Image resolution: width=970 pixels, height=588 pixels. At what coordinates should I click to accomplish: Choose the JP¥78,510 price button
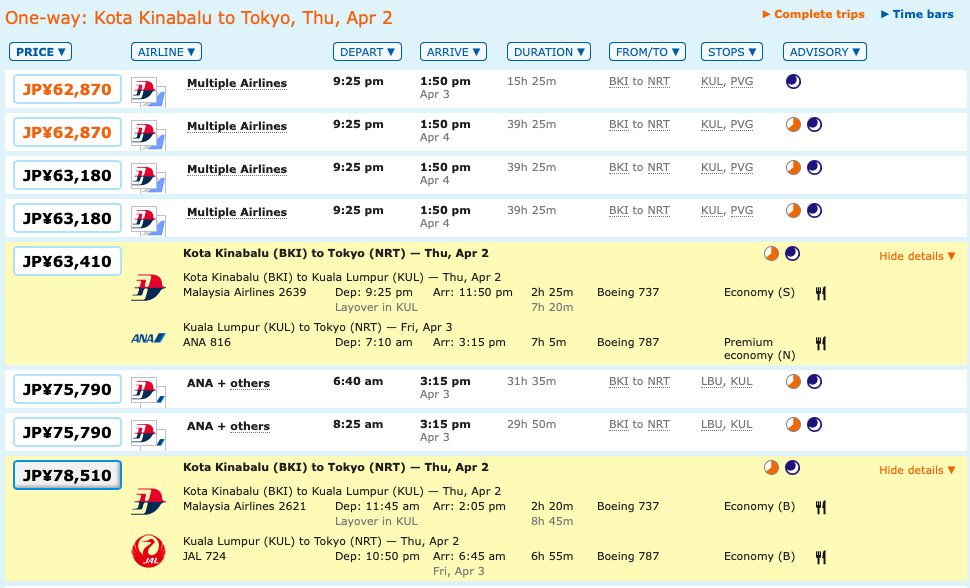pyautogui.click(x=67, y=475)
